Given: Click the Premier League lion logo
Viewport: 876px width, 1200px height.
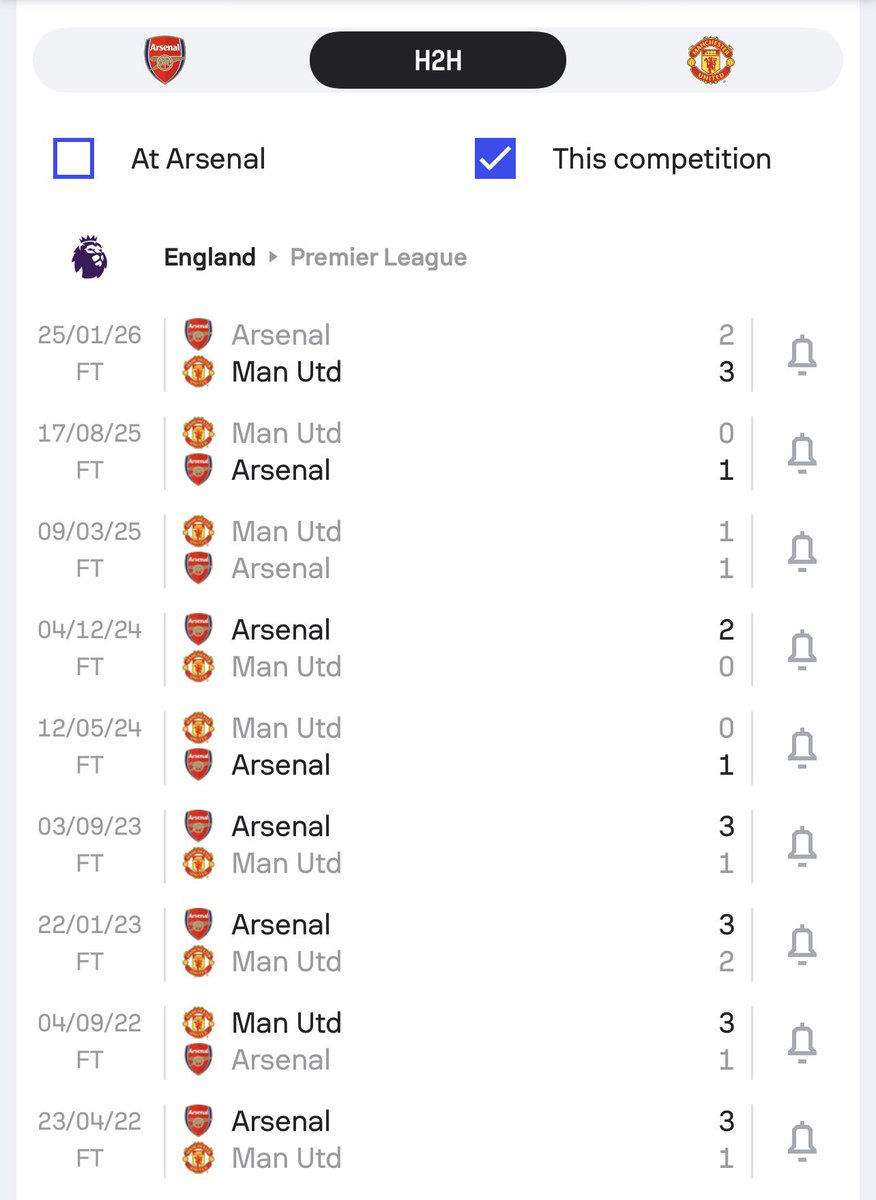Looking at the screenshot, I should pyautogui.click(x=89, y=257).
